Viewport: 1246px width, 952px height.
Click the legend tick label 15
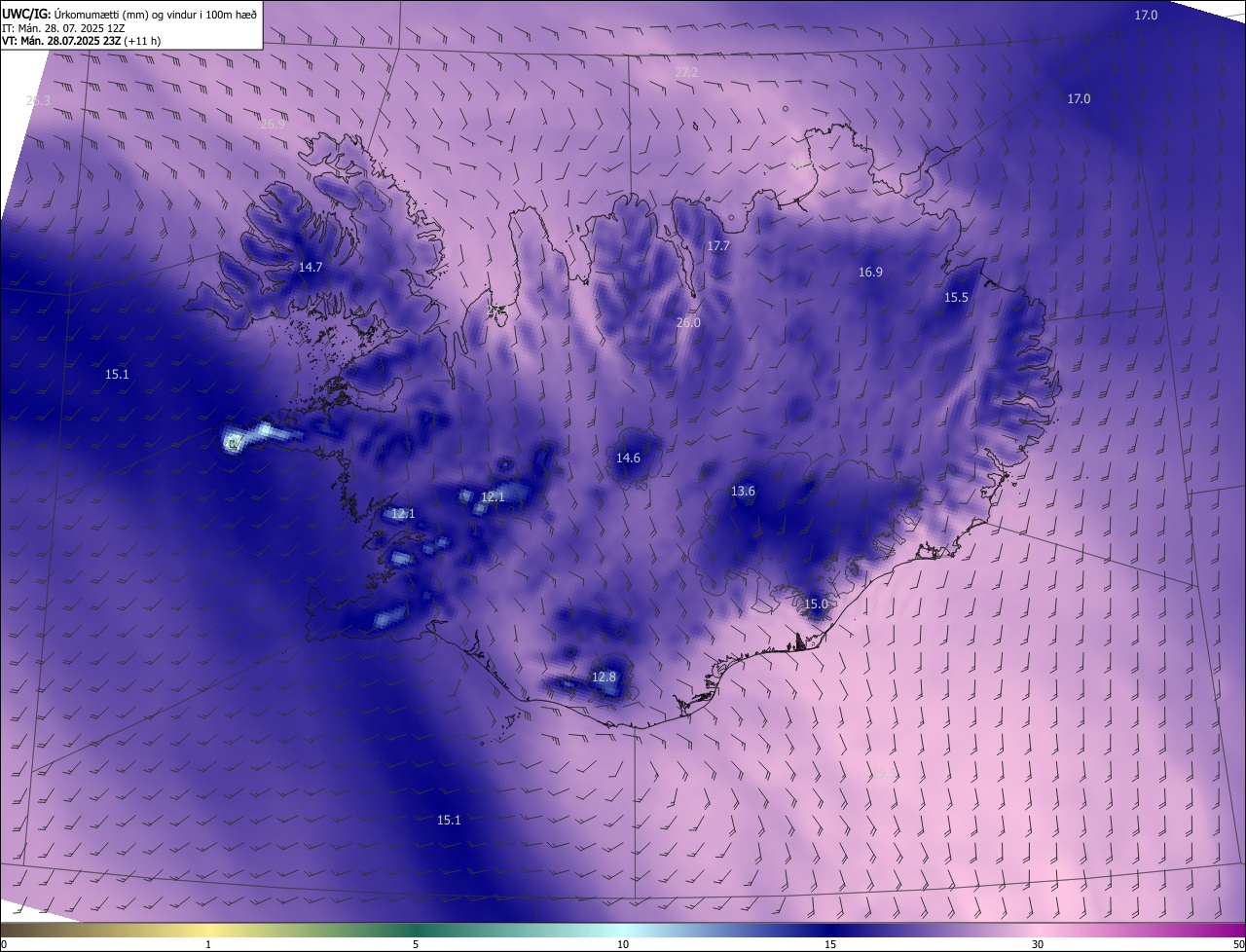point(830,945)
